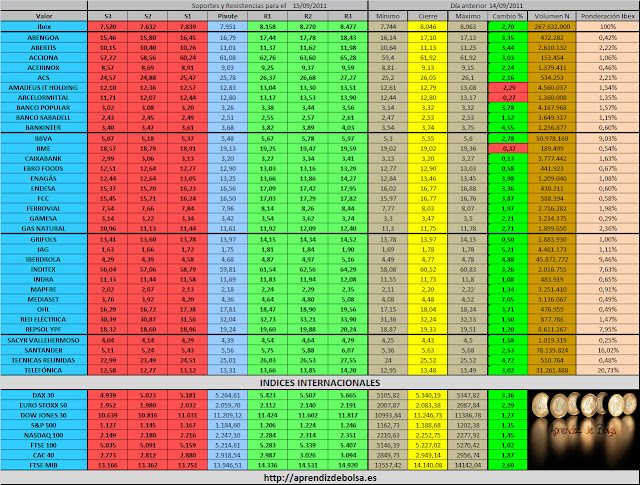Click the Ibex closing value 8.046
Viewport: 640px width, 485px height.
(428, 27)
